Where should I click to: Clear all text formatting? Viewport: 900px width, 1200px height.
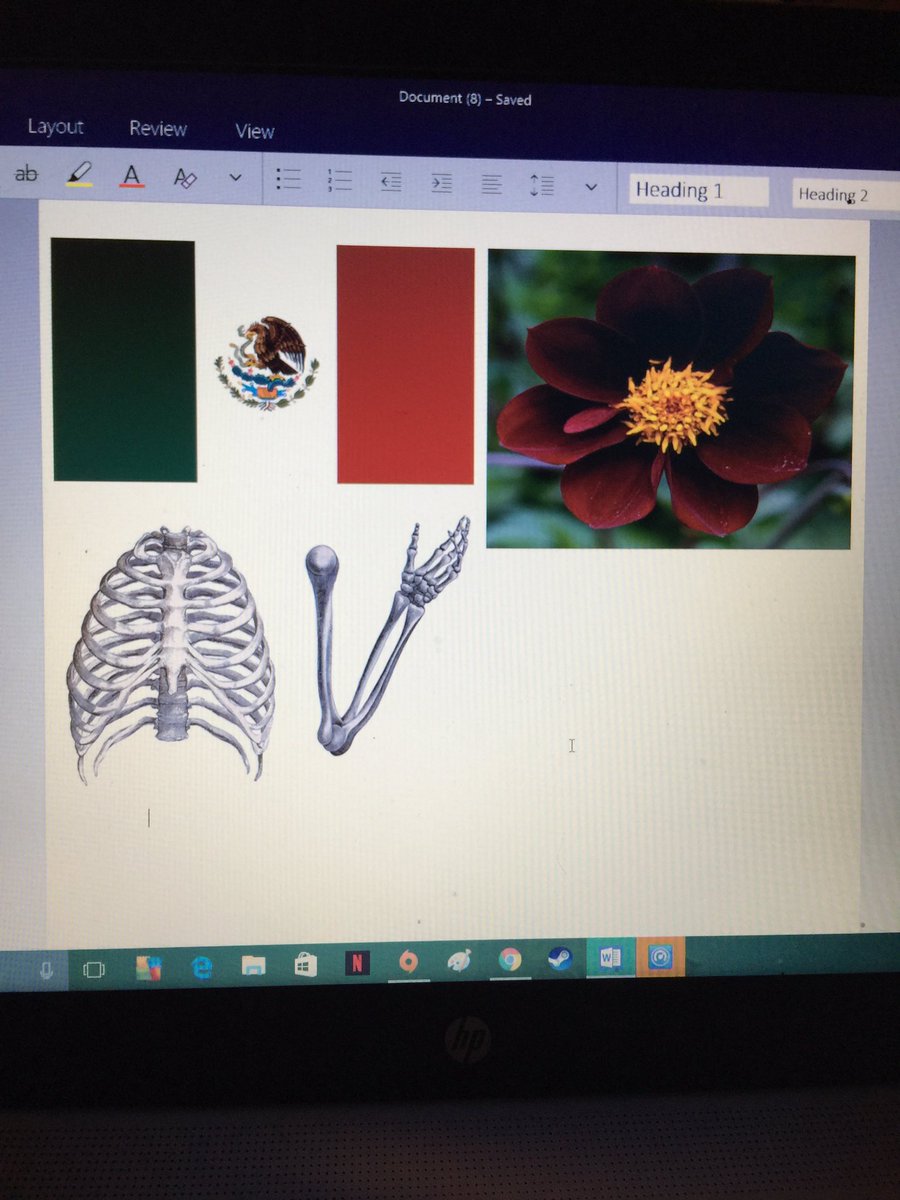[x=185, y=178]
